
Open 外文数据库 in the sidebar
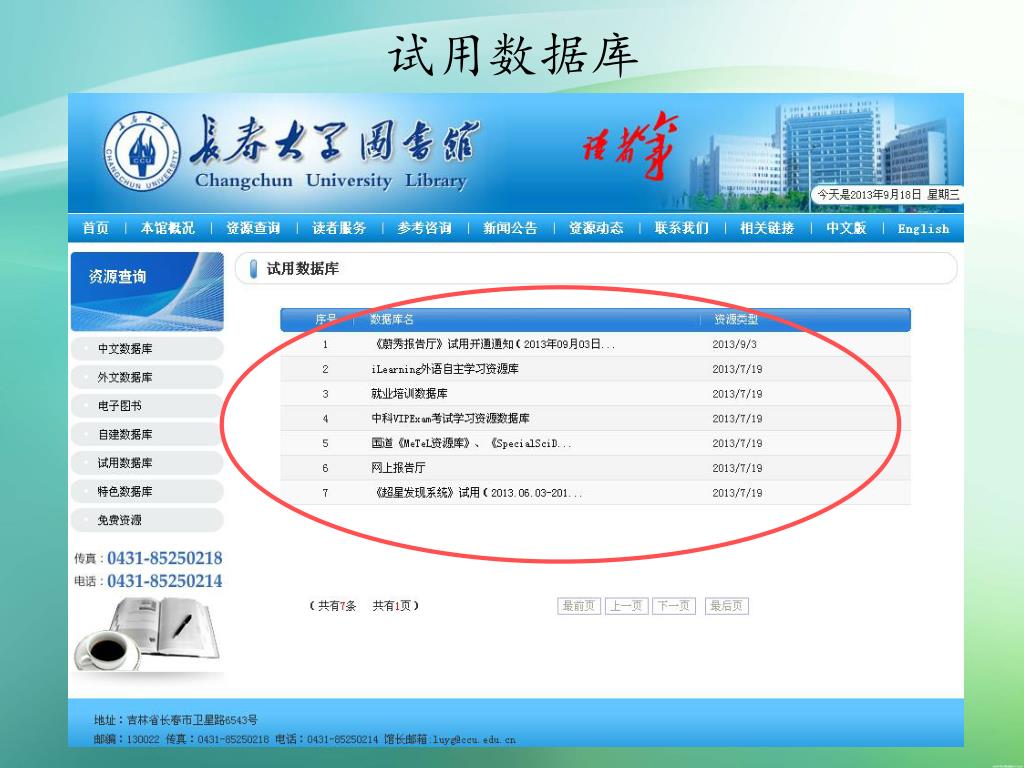(147, 377)
